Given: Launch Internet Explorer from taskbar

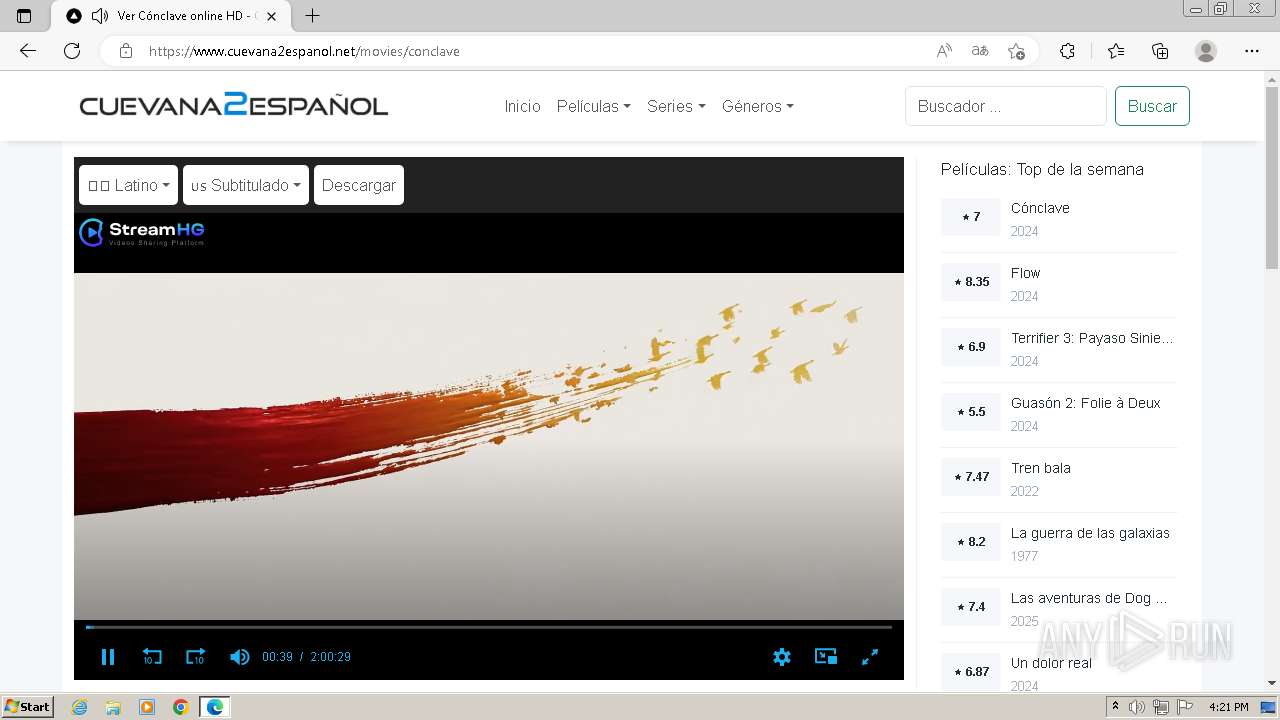Looking at the screenshot, I should pyautogui.click(x=79, y=707).
